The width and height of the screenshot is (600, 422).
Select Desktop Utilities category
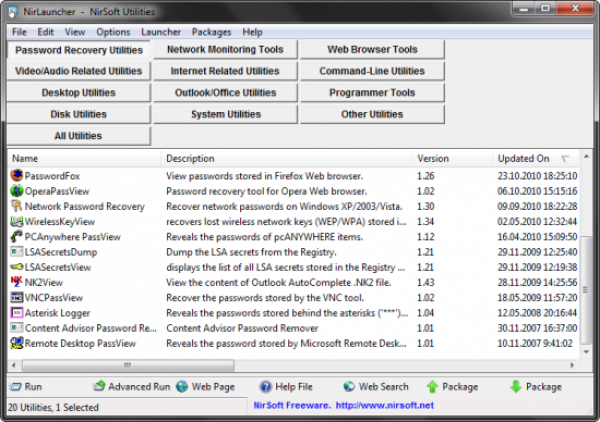coord(79,93)
